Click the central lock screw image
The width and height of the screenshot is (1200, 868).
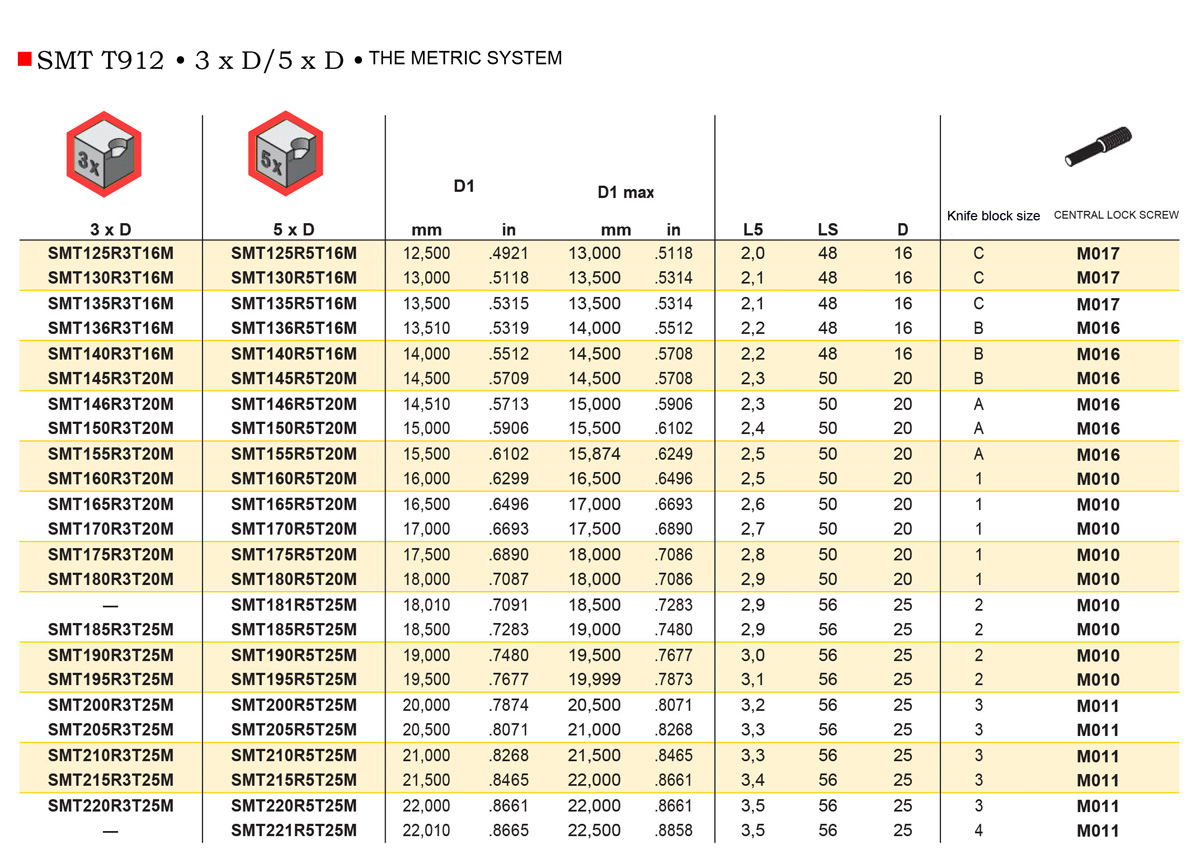tap(1097, 146)
